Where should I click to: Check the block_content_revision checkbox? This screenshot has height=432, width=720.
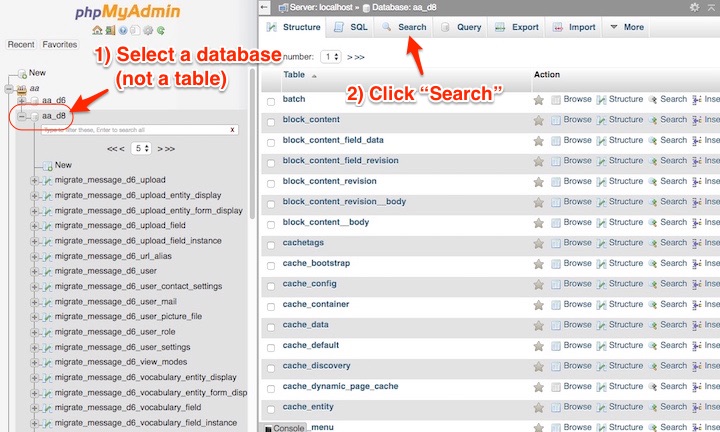click(x=271, y=184)
